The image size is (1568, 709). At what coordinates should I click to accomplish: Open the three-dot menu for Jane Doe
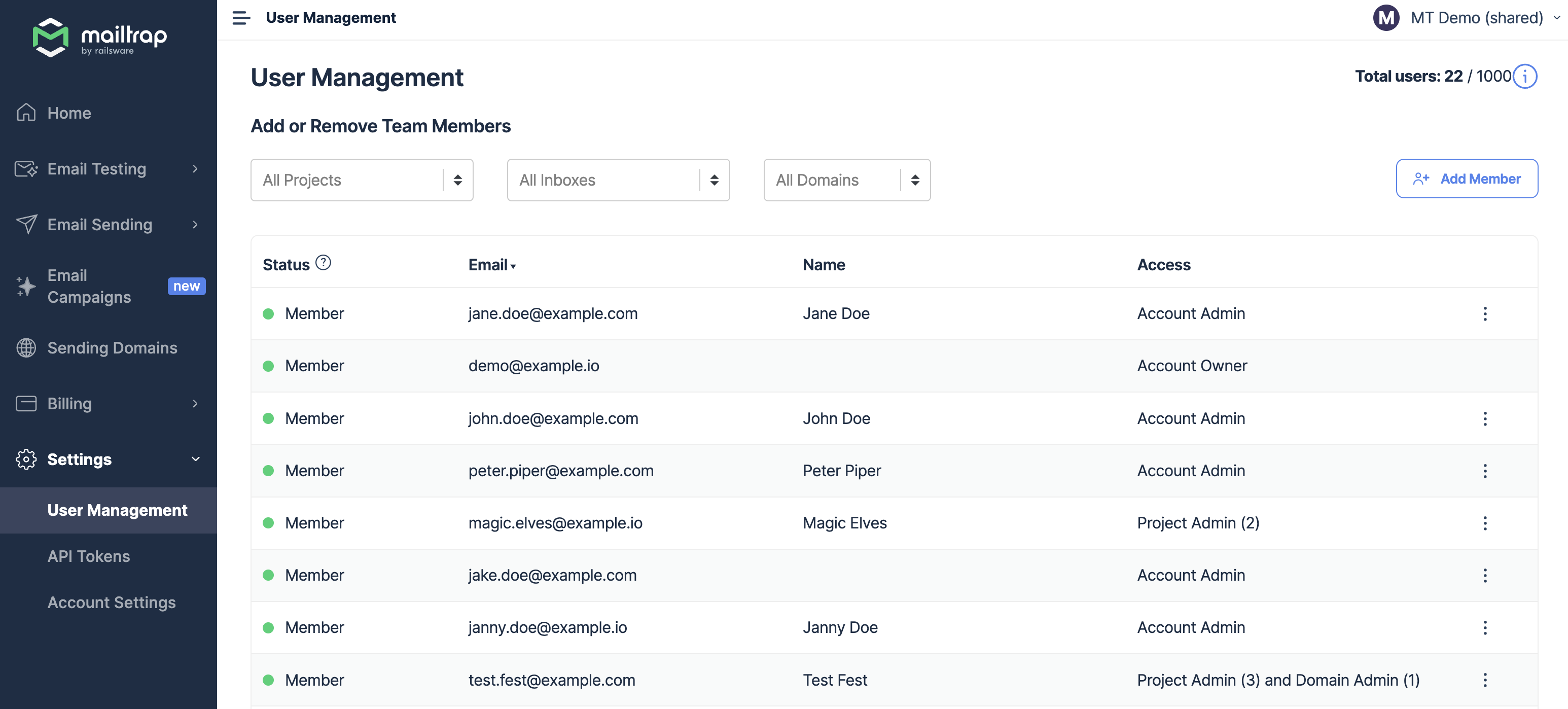[1485, 314]
